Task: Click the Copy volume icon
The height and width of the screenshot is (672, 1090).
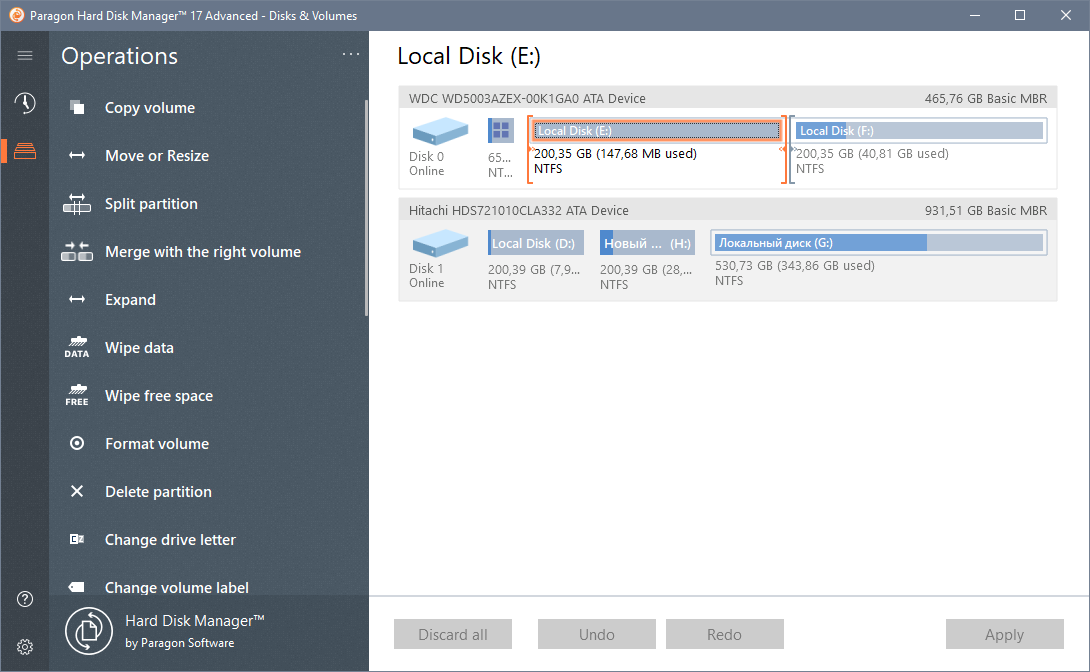Action: [x=77, y=108]
